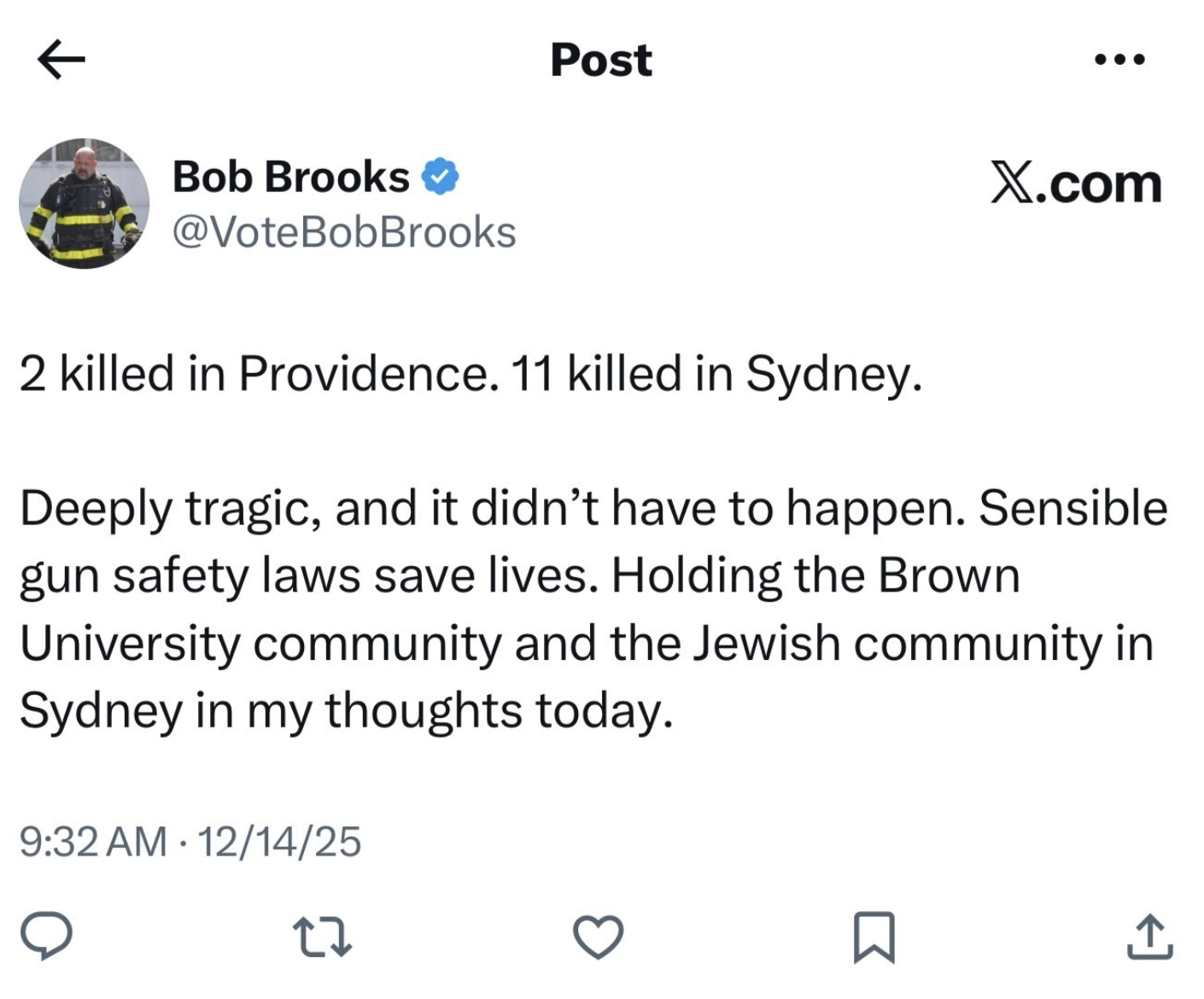Repost using the retweet arrows icon
The width and height of the screenshot is (1204, 999).
pos(321,937)
